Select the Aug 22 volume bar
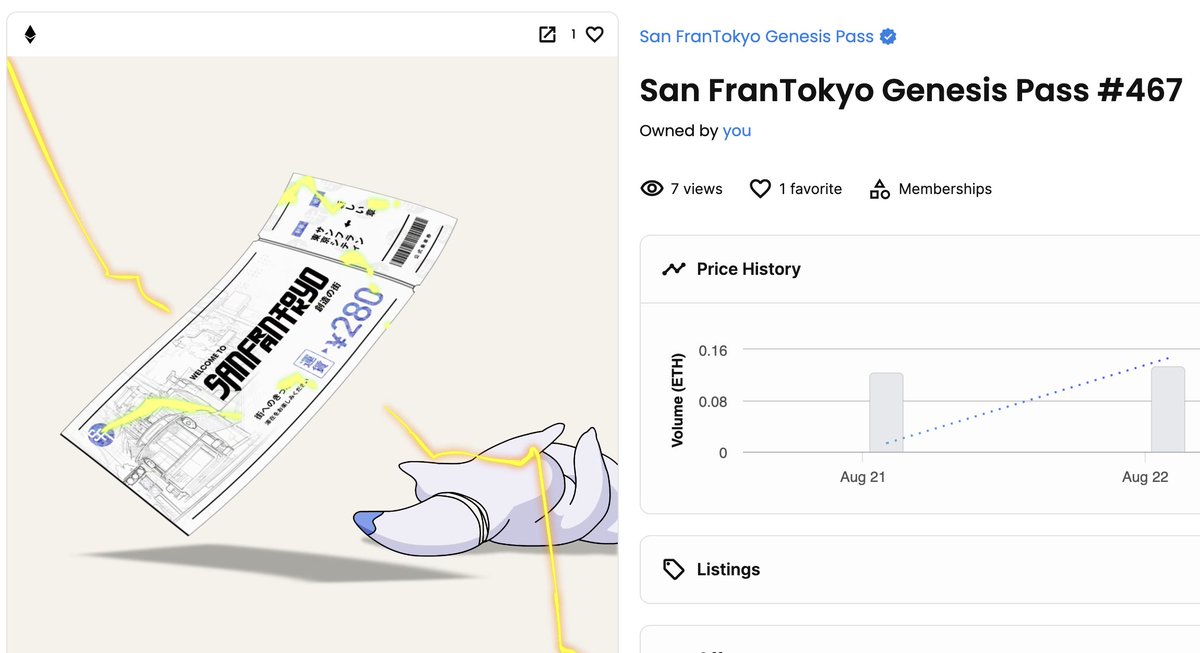The width and height of the screenshot is (1200, 653). (x=1168, y=409)
